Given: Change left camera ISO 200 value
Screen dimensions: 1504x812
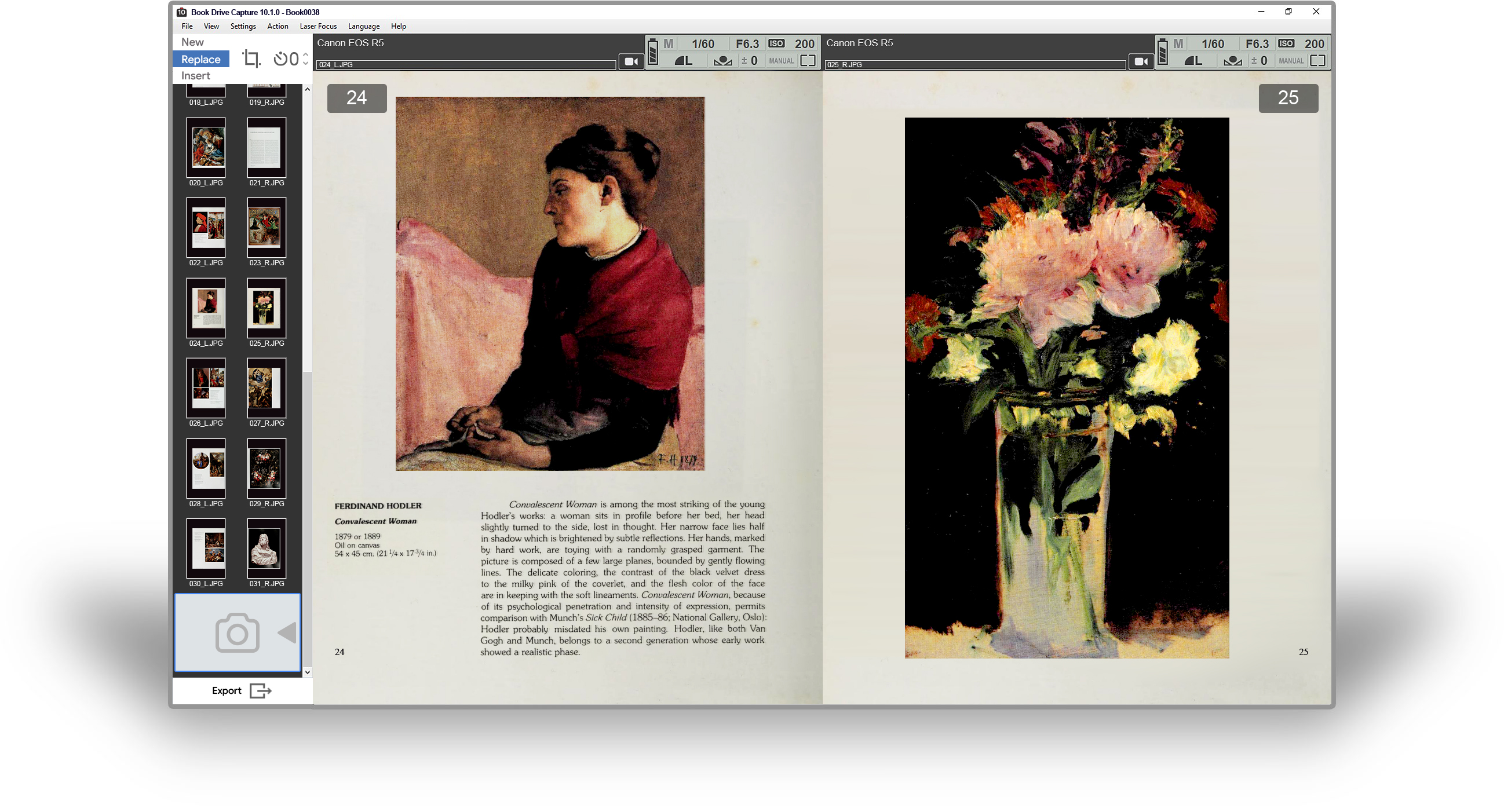Looking at the screenshot, I should [805, 44].
